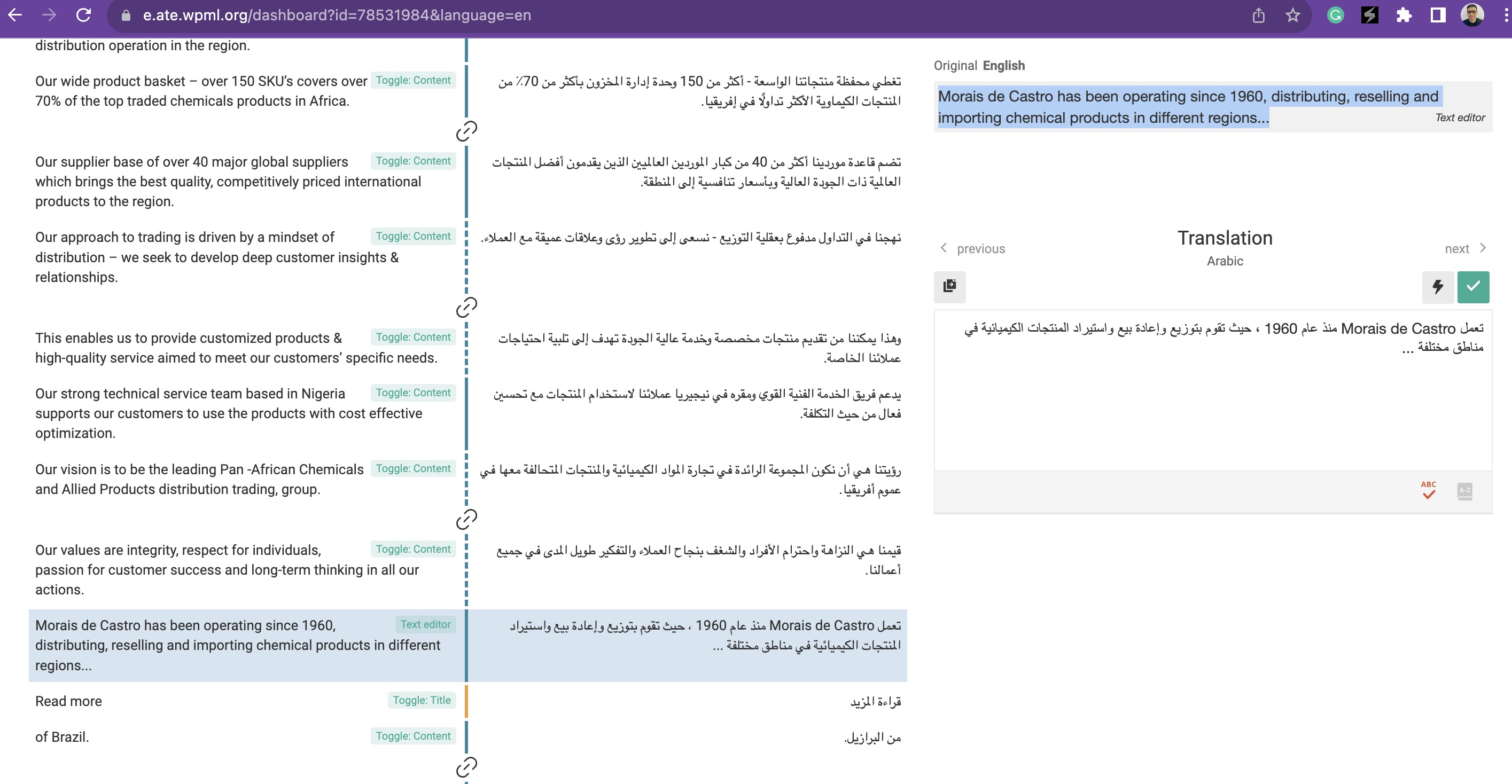The height and width of the screenshot is (784, 1512).
Task: Click link icon below Brazil sentence
Action: click(466, 766)
